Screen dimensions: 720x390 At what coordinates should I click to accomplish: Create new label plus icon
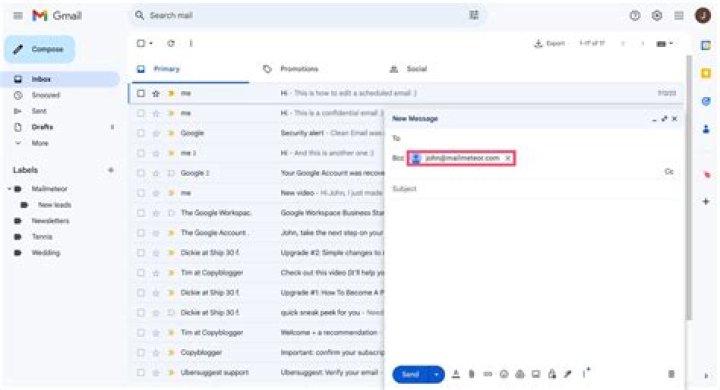pyautogui.click(x=111, y=170)
